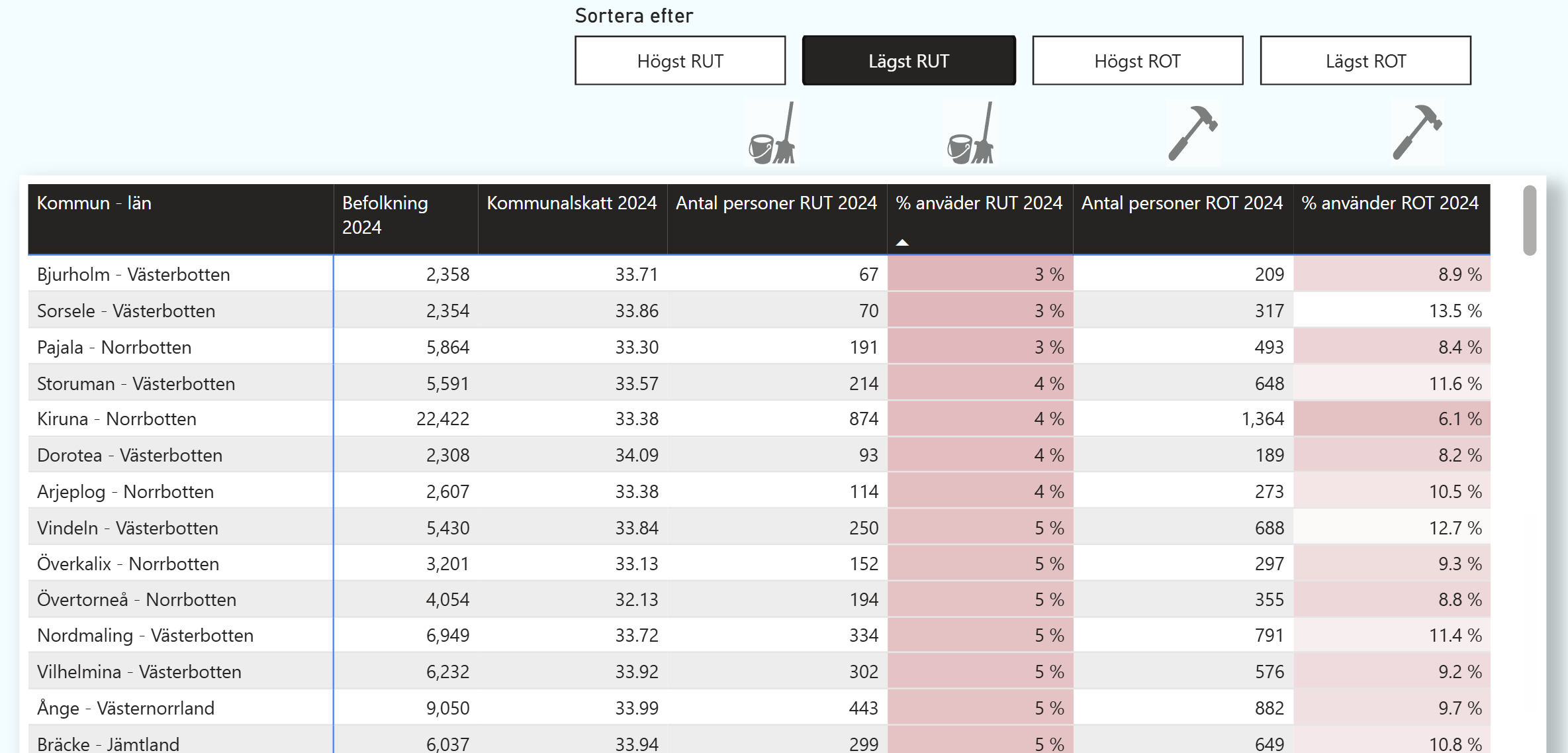Click Kiruna's 6.1 % ROT colored cell
The height and width of the screenshot is (753, 1568).
pyautogui.click(x=1391, y=419)
